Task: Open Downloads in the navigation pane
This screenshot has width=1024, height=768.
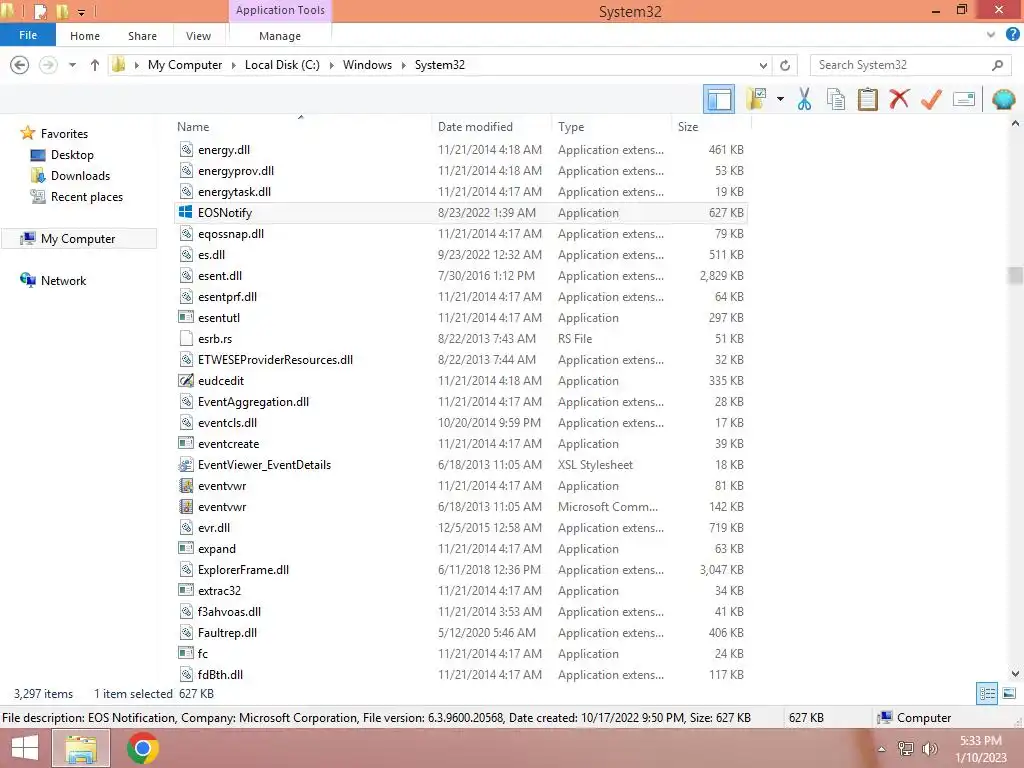Action: click(80, 176)
